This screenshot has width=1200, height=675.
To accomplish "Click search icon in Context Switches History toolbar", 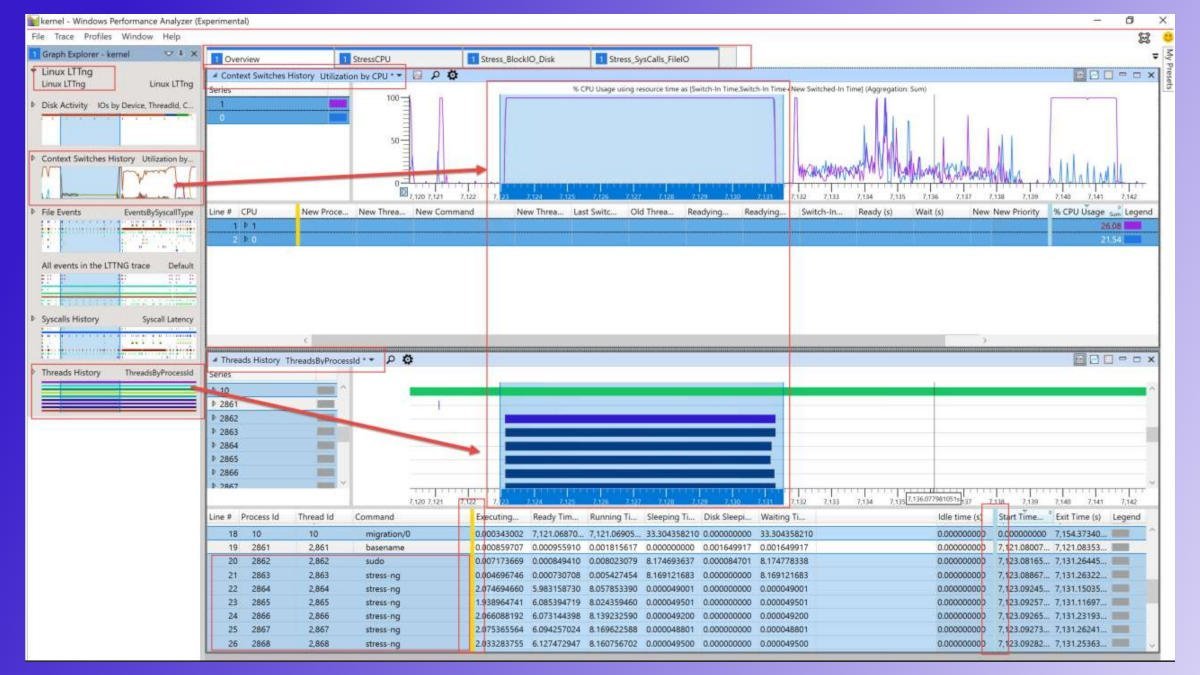I will (x=436, y=75).
